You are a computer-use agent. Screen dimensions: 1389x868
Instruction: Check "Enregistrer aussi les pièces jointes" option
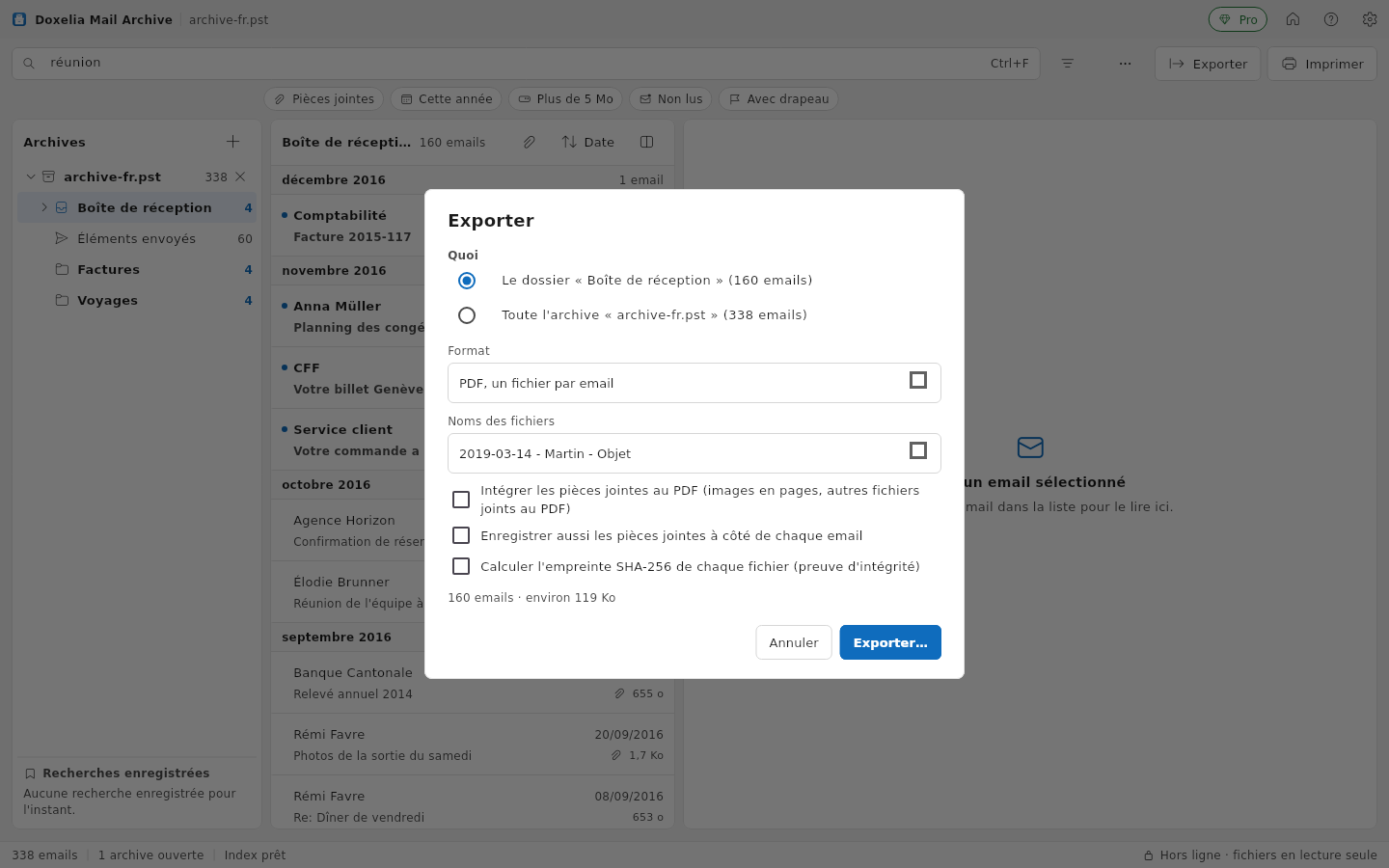click(x=461, y=535)
